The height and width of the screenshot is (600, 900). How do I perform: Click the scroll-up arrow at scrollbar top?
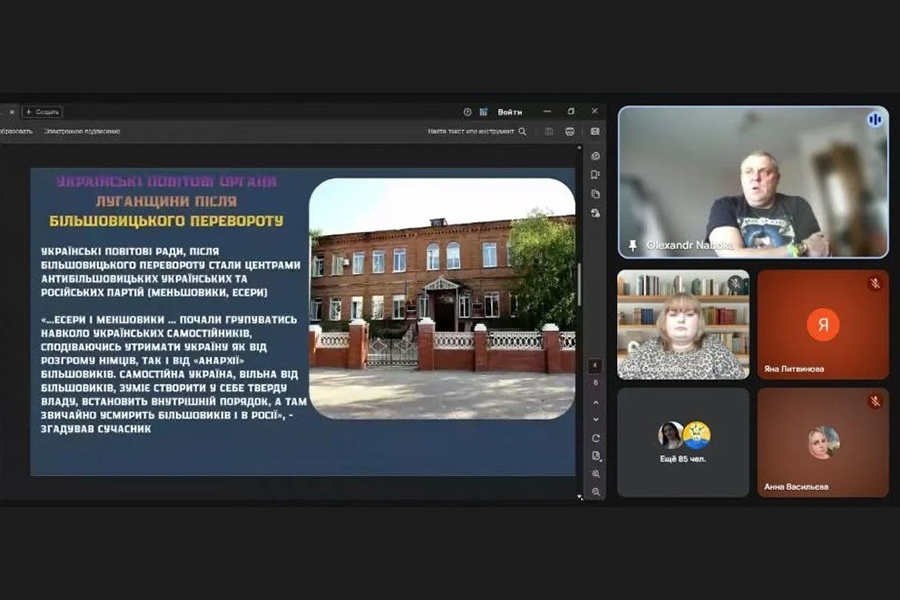pyautogui.click(x=579, y=148)
